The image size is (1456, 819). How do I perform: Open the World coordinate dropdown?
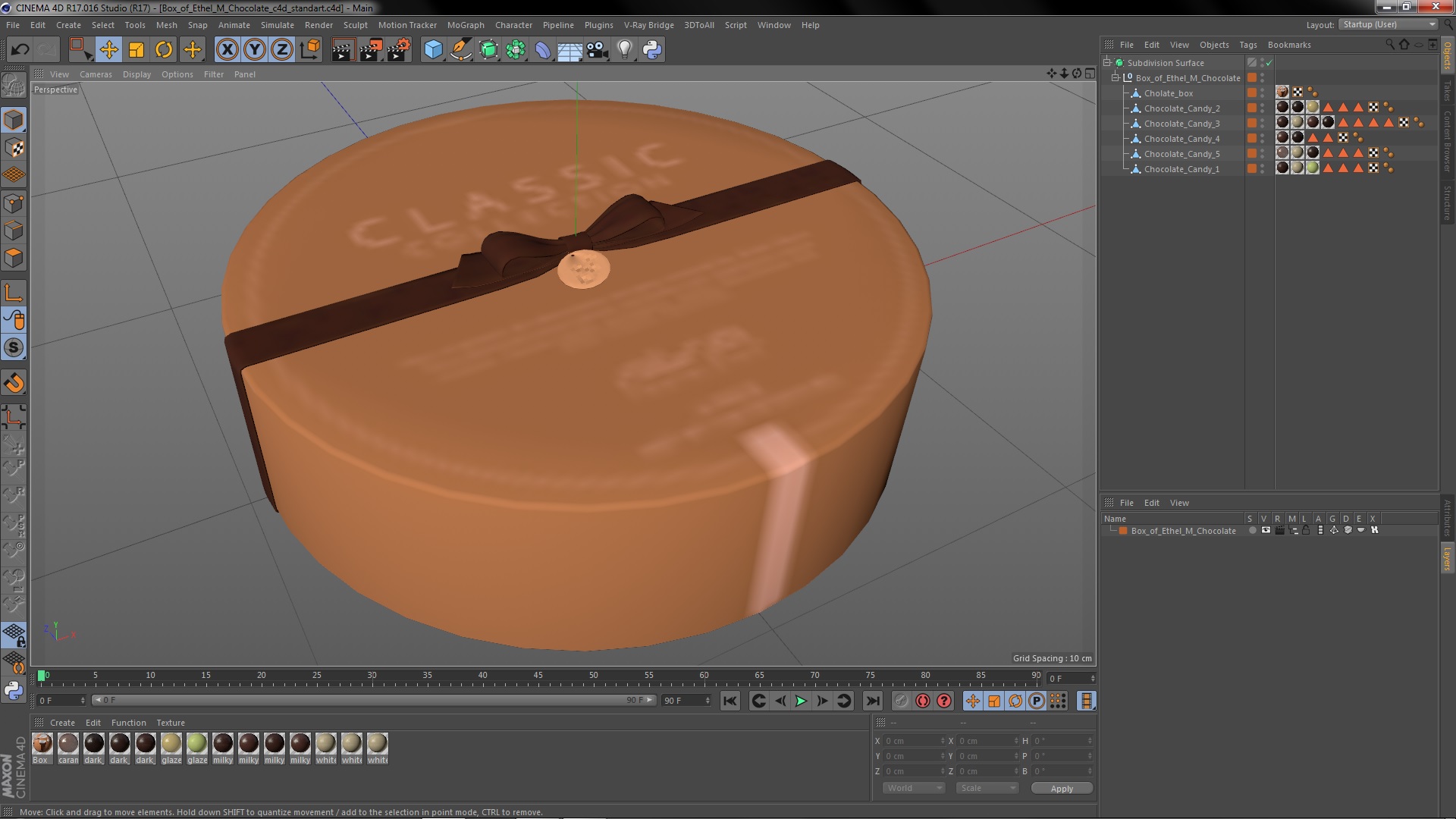coord(914,788)
